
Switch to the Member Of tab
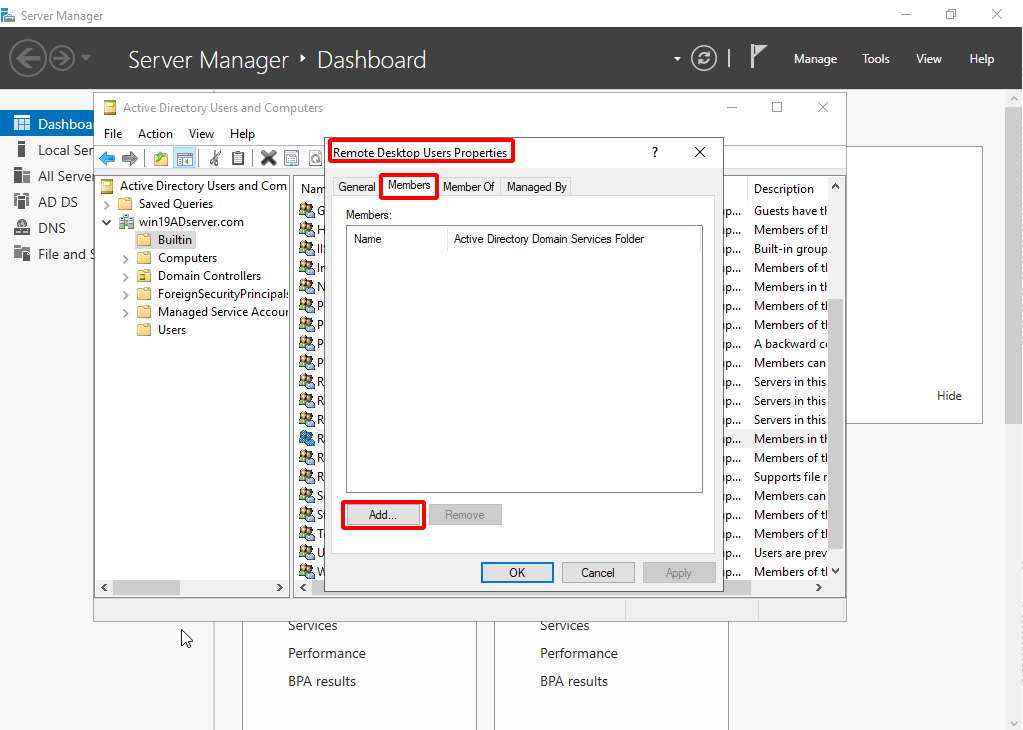[468, 187]
